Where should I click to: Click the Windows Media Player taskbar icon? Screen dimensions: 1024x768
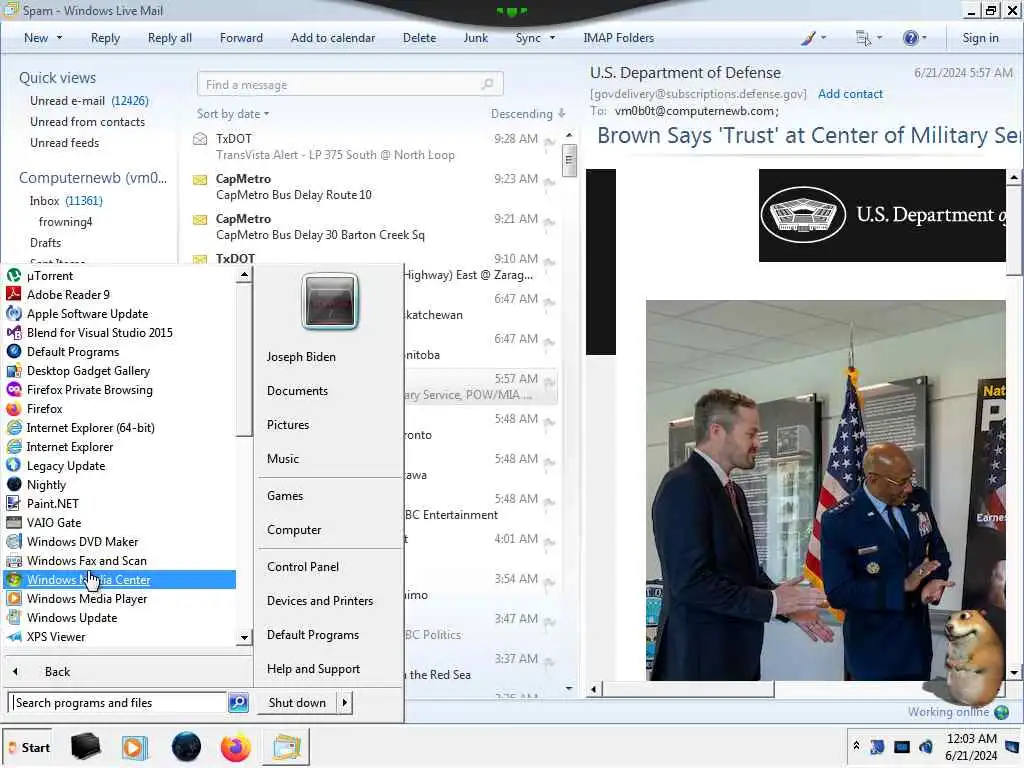[135, 747]
